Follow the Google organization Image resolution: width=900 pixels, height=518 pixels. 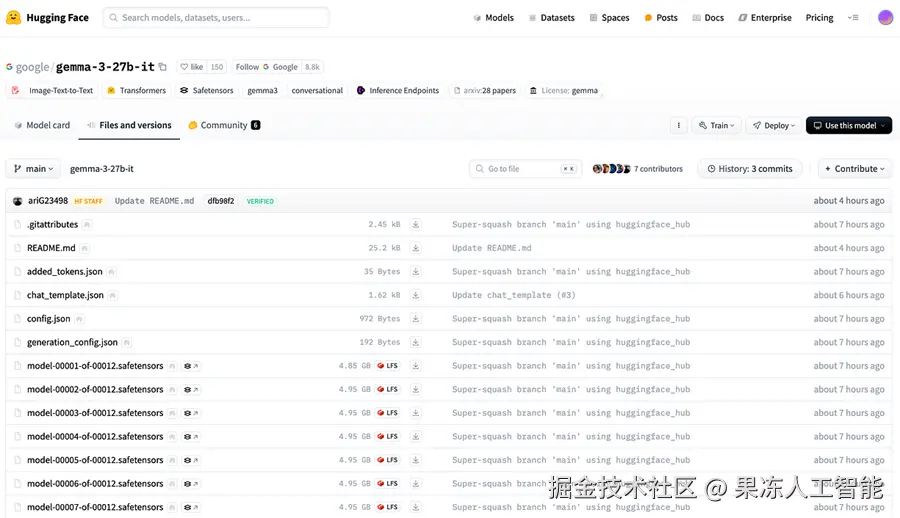266,67
